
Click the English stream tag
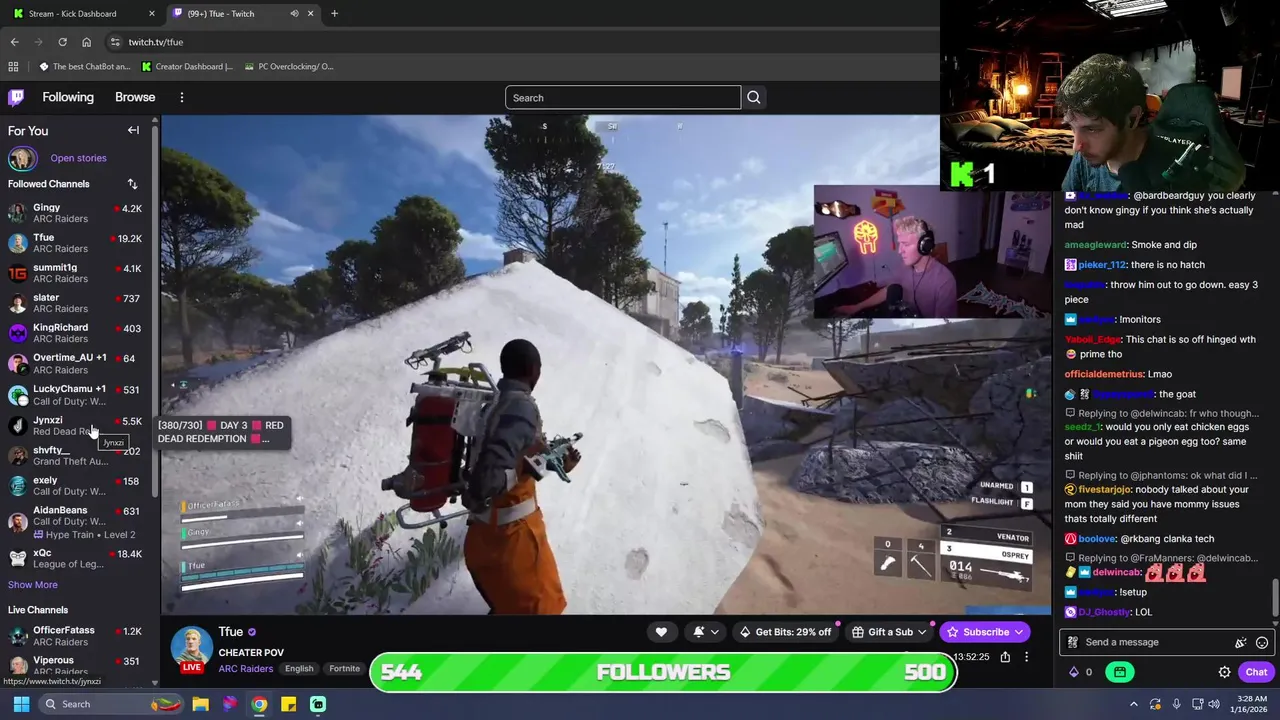click(x=299, y=668)
